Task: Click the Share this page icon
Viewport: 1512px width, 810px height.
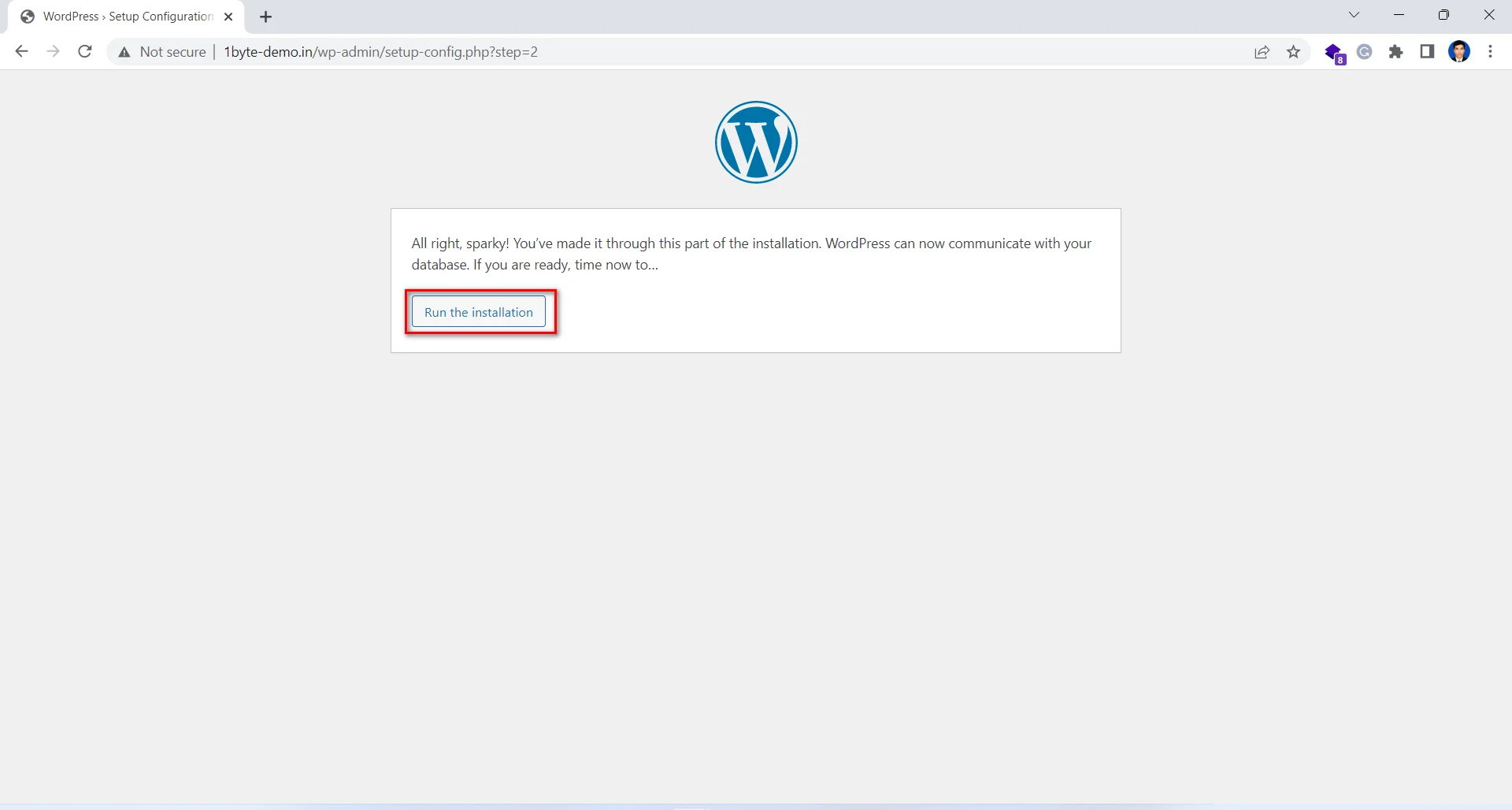Action: pos(1262,51)
